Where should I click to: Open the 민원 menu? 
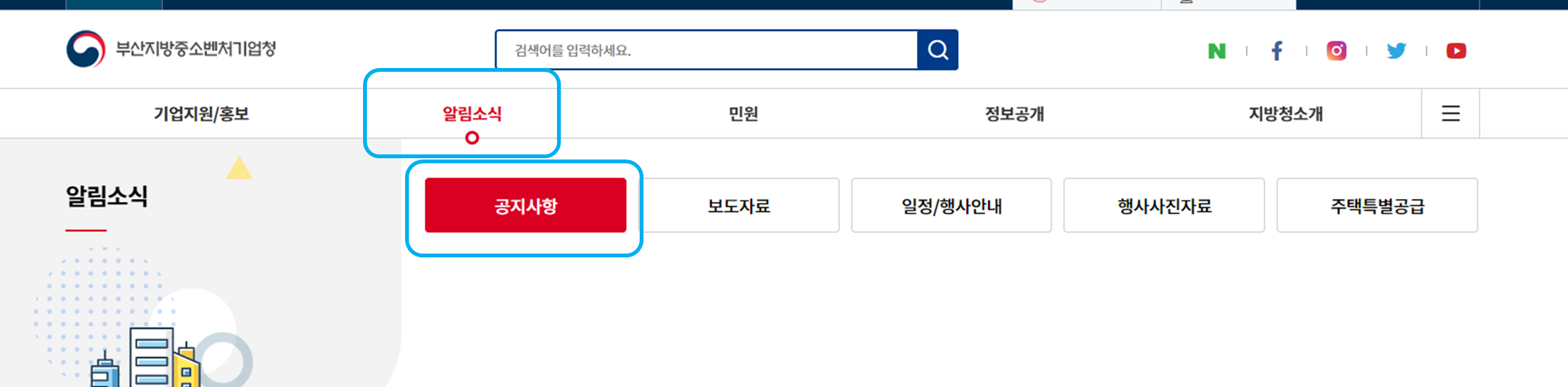[x=743, y=114]
